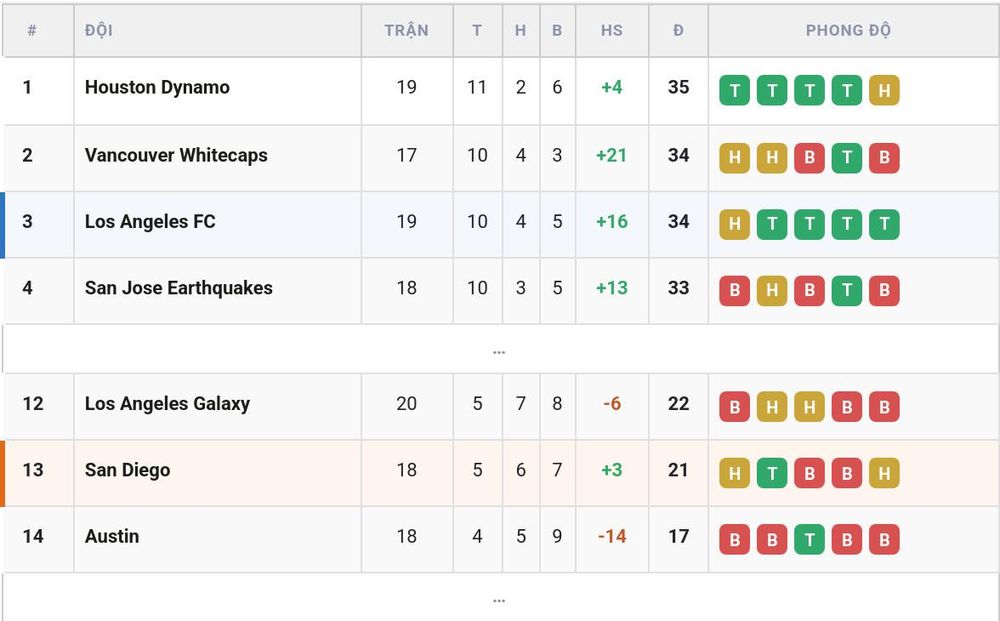The image size is (1000, 621).
Task: Click Los Angeles FC's yellow H form badge
Action: [735, 224]
